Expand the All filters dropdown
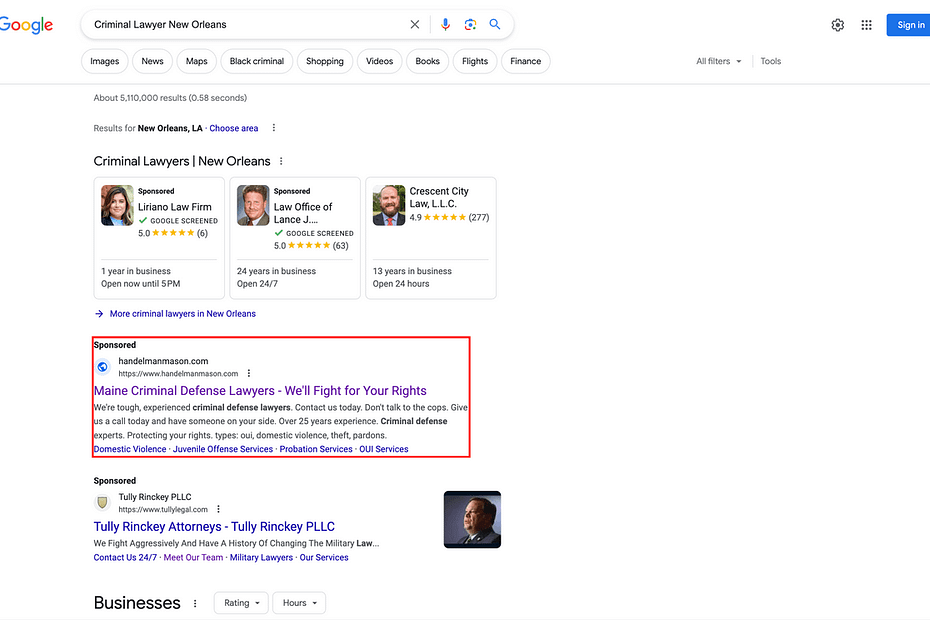Screen dimensions: 930x620 [x=719, y=61]
